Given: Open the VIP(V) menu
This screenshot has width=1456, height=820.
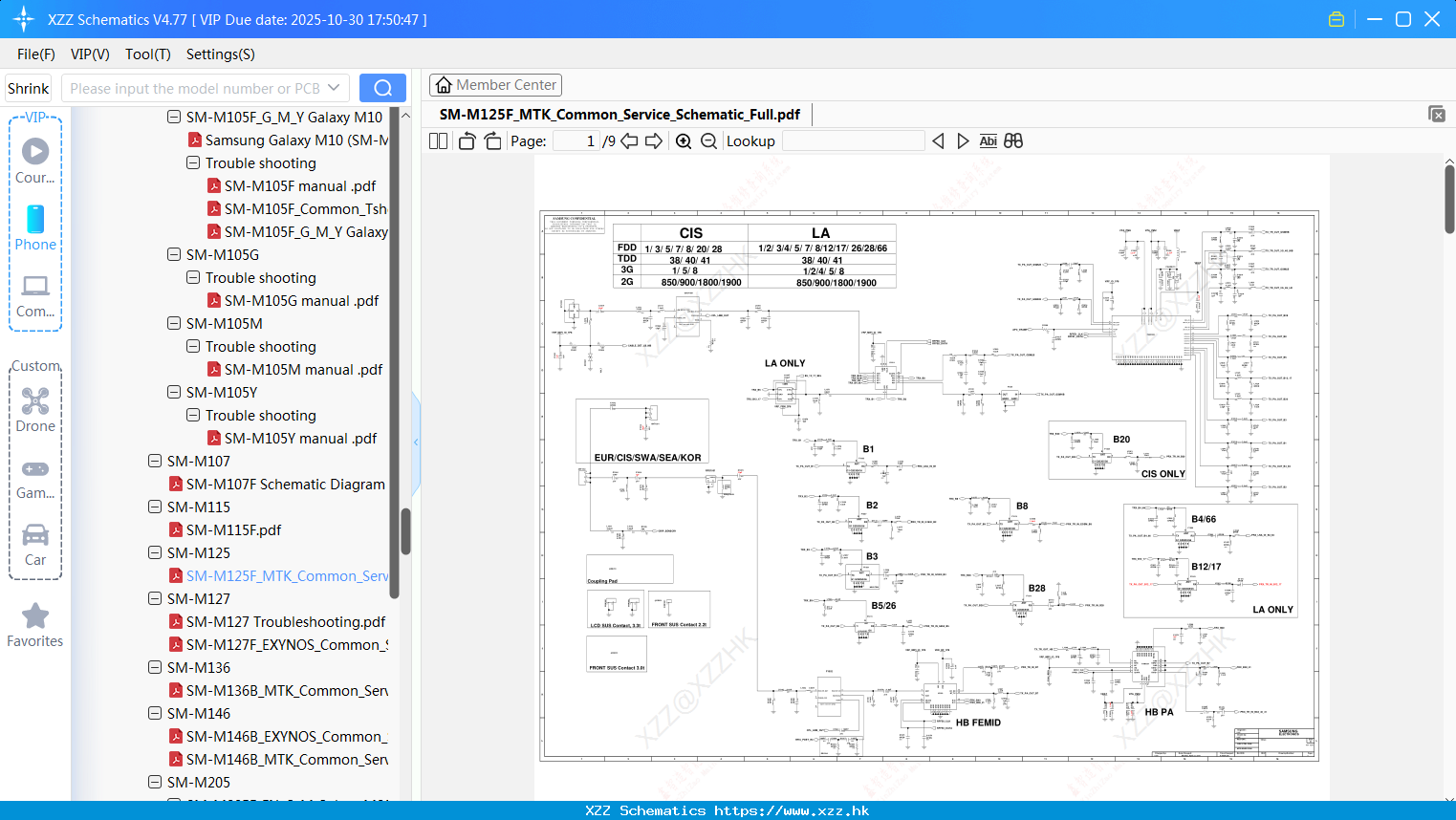Looking at the screenshot, I should [90, 54].
